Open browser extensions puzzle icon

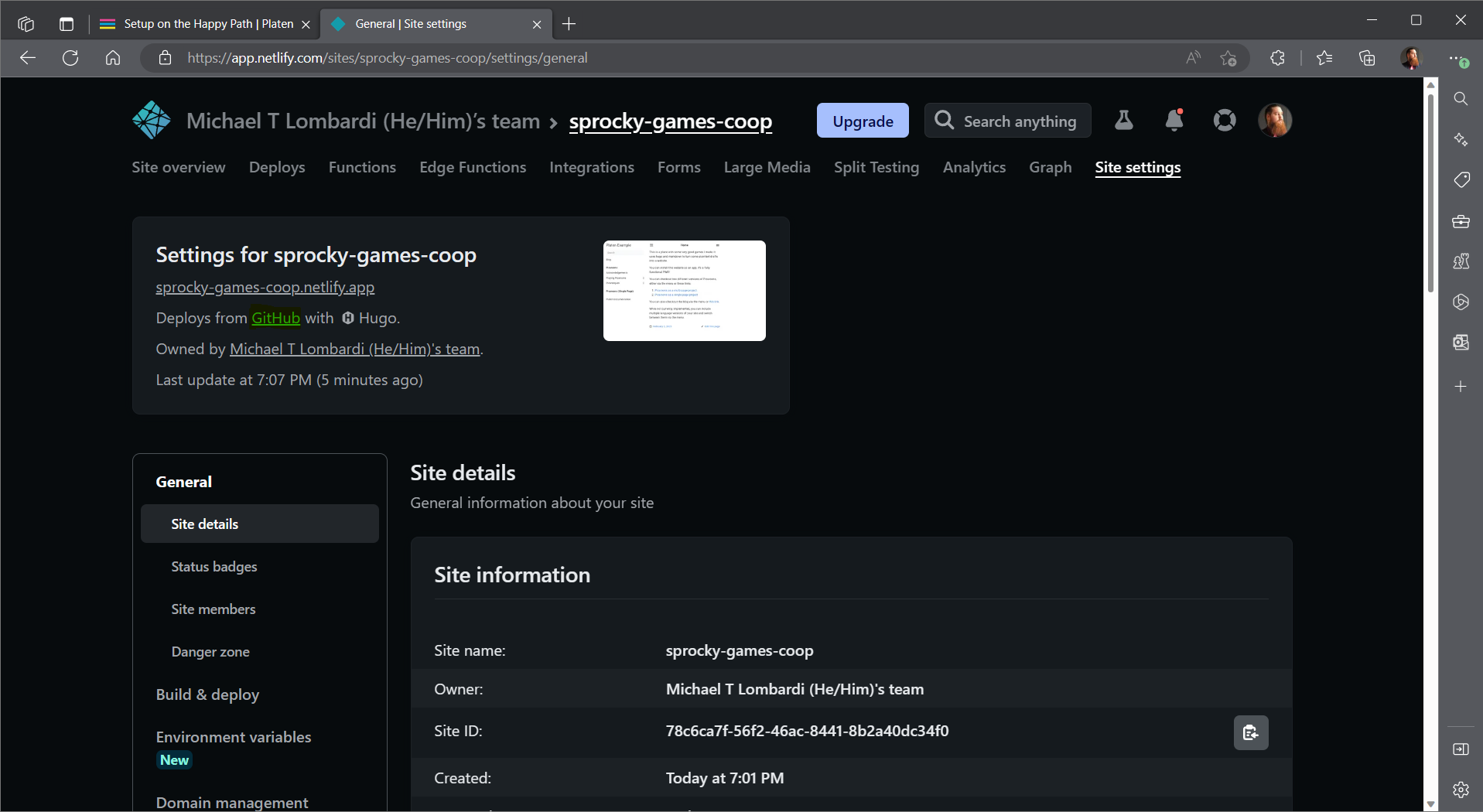pyautogui.click(x=1277, y=58)
